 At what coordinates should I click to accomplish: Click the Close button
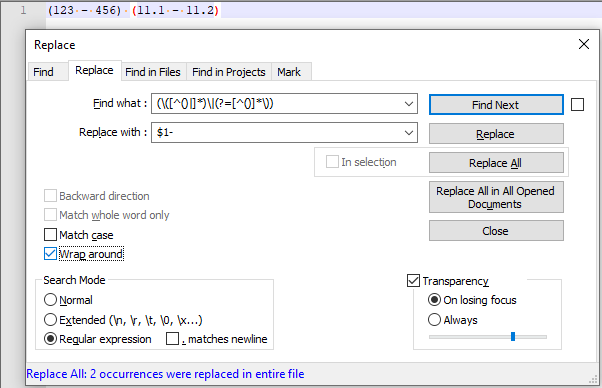[x=496, y=231]
